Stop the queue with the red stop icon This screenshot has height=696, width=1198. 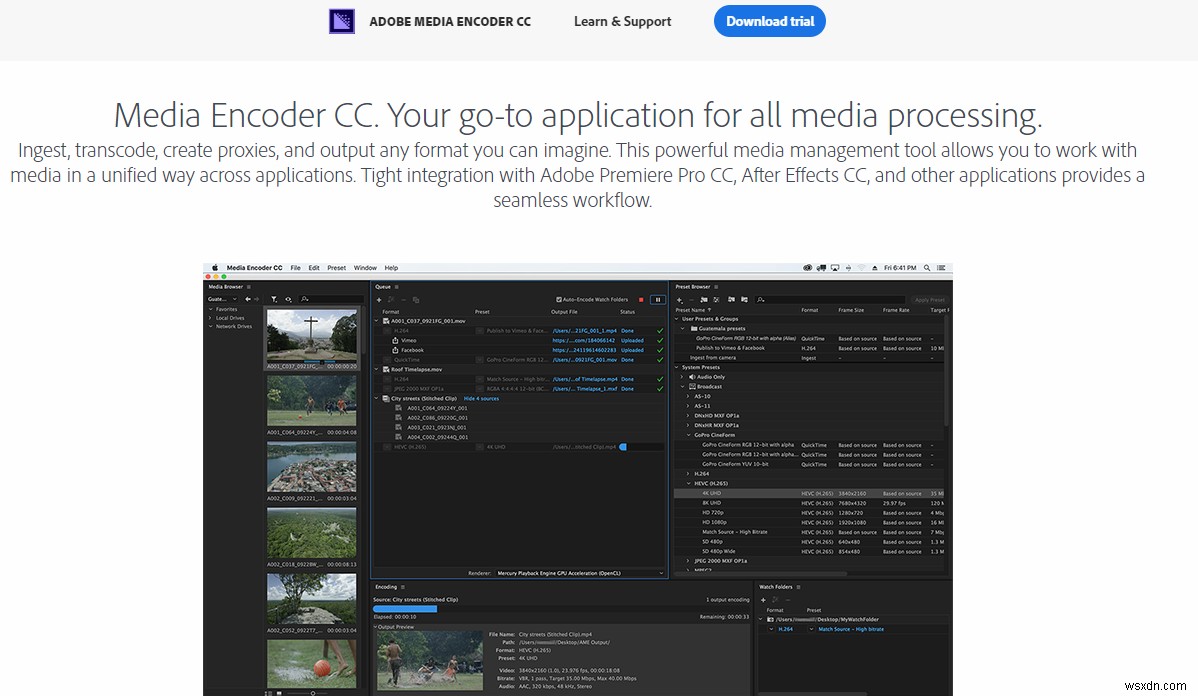[641, 300]
